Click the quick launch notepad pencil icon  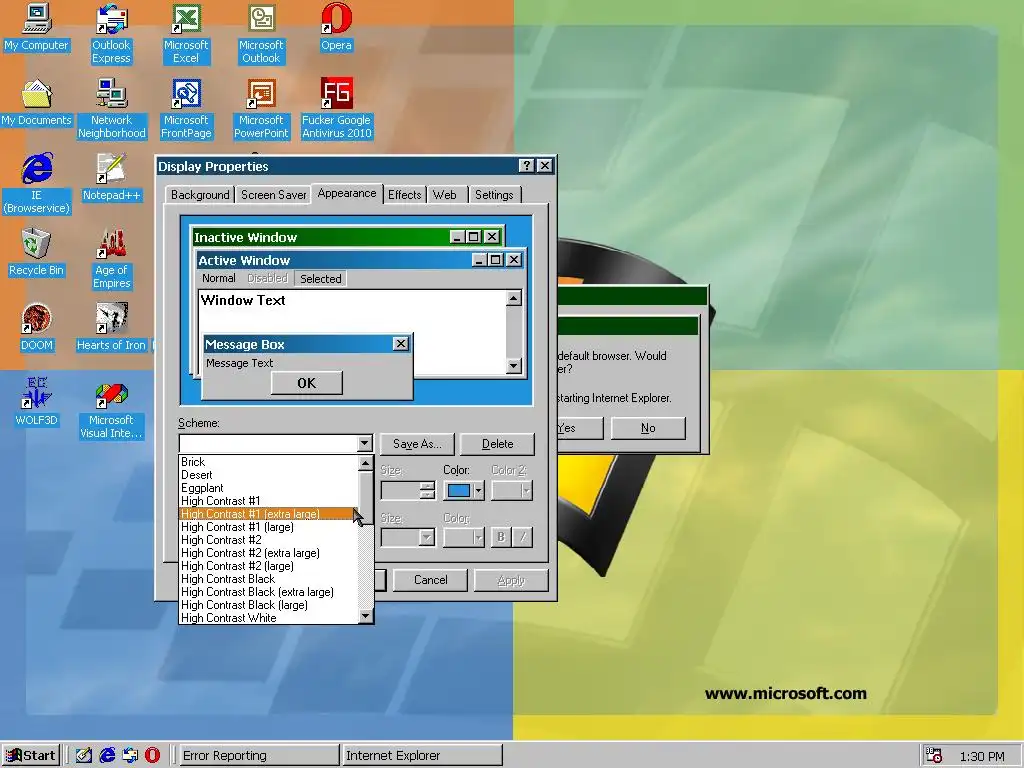(x=84, y=755)
